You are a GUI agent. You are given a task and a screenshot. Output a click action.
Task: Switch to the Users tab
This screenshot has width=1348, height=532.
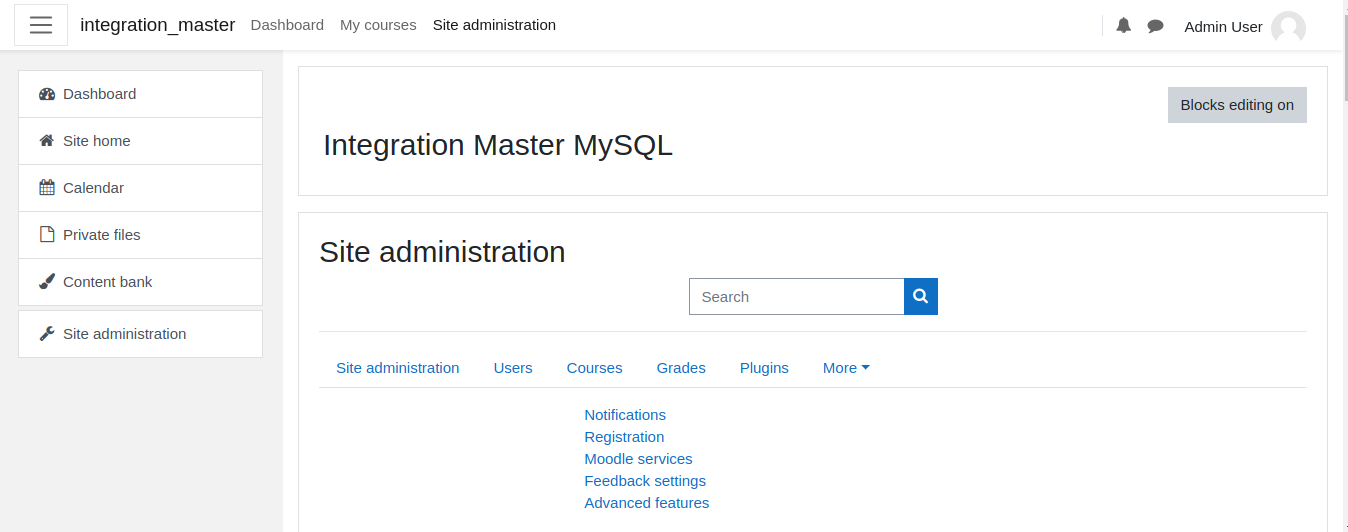coord(513,368)
